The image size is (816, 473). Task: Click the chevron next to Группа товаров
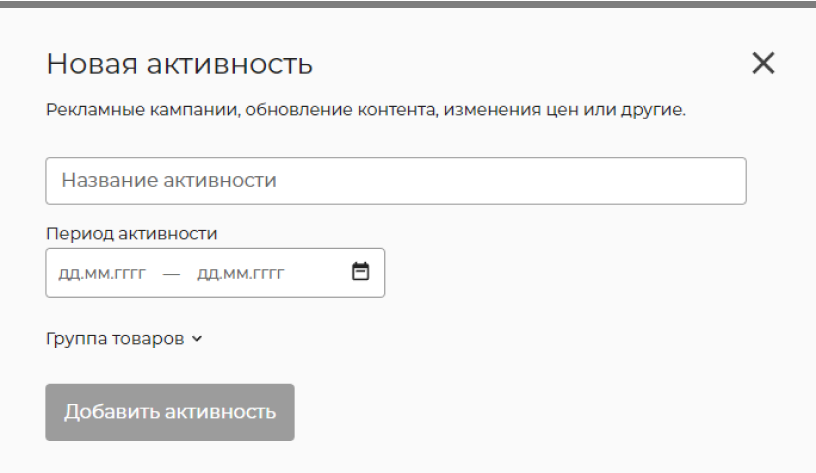(197, 339)
